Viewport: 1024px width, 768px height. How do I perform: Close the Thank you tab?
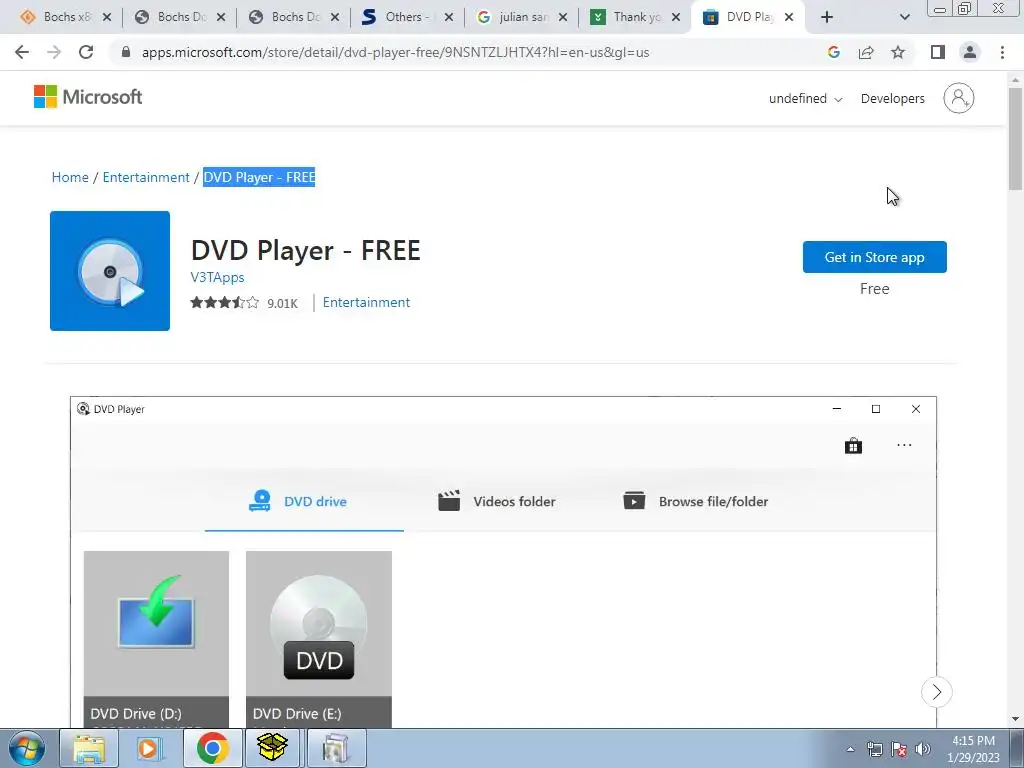point(676,17)
